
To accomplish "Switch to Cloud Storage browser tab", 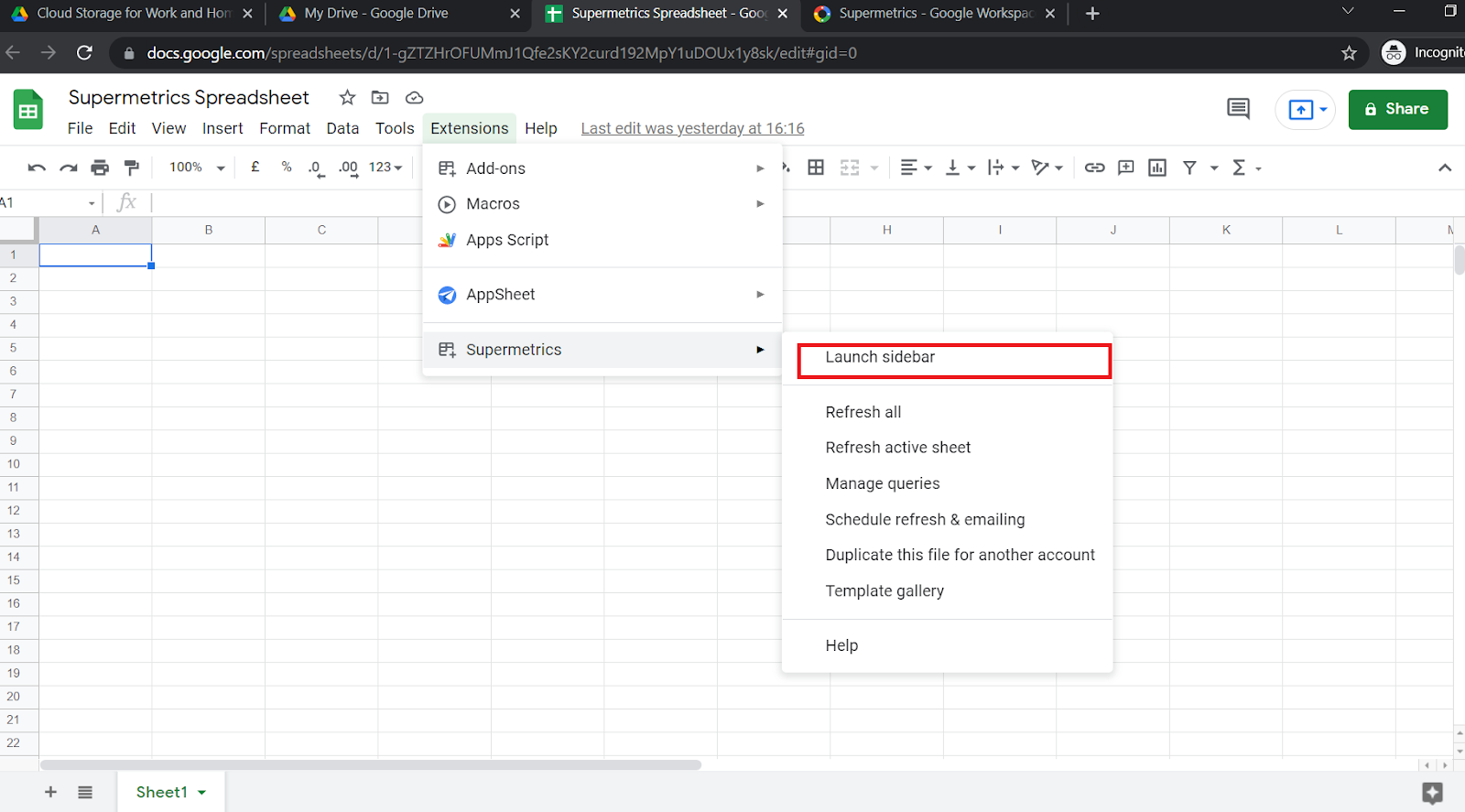I will pyautogui.click(x=133, y=13).
